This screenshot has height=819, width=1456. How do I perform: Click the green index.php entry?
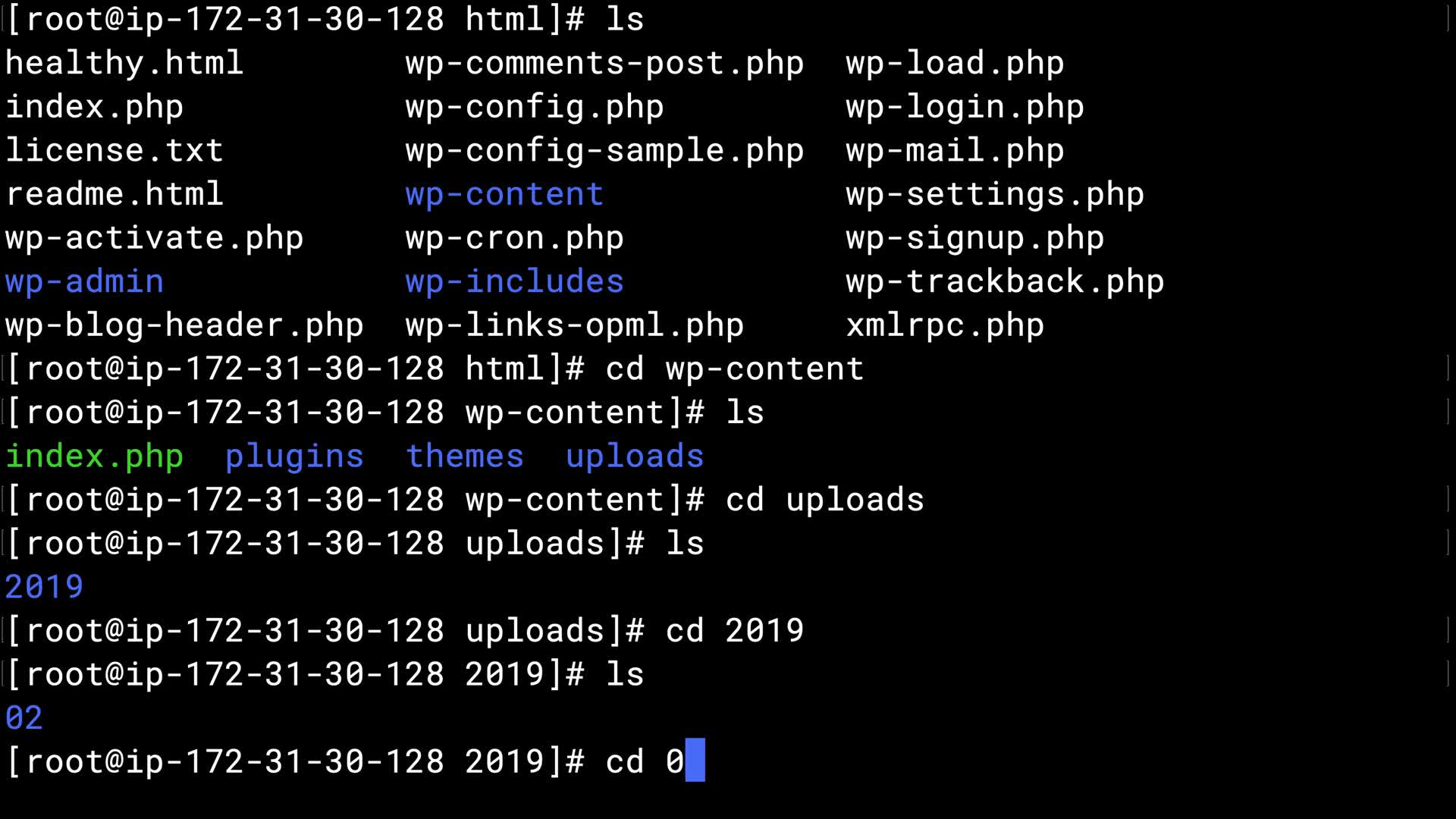coord(94,457)
